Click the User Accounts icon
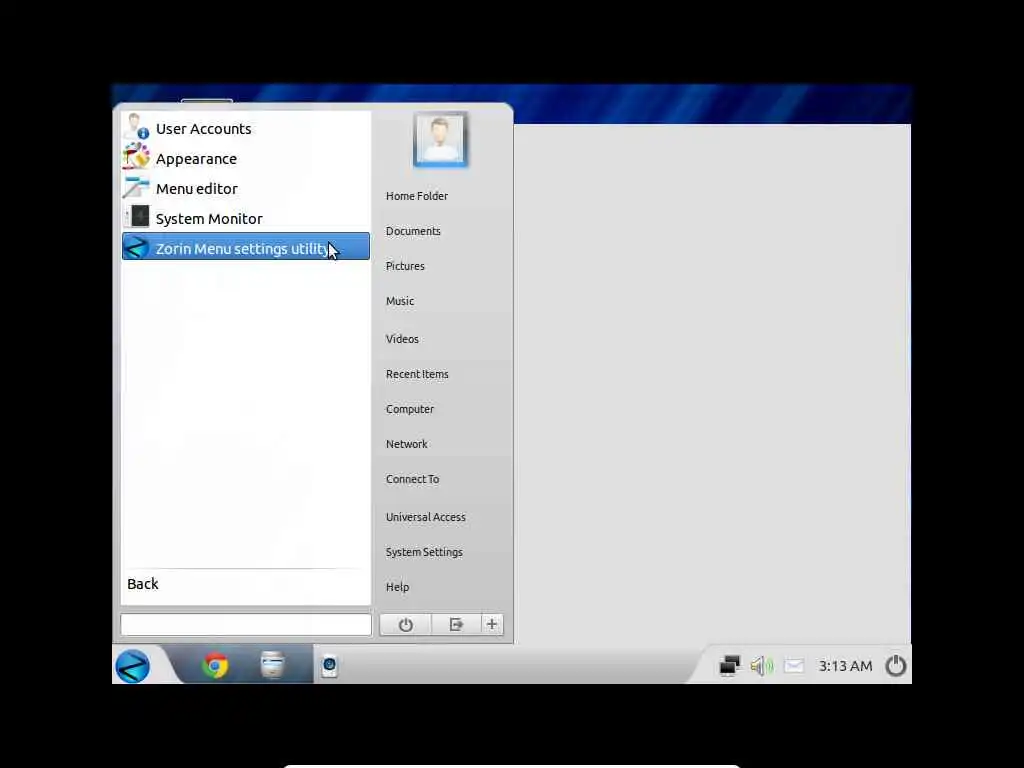 coord(136,127)
